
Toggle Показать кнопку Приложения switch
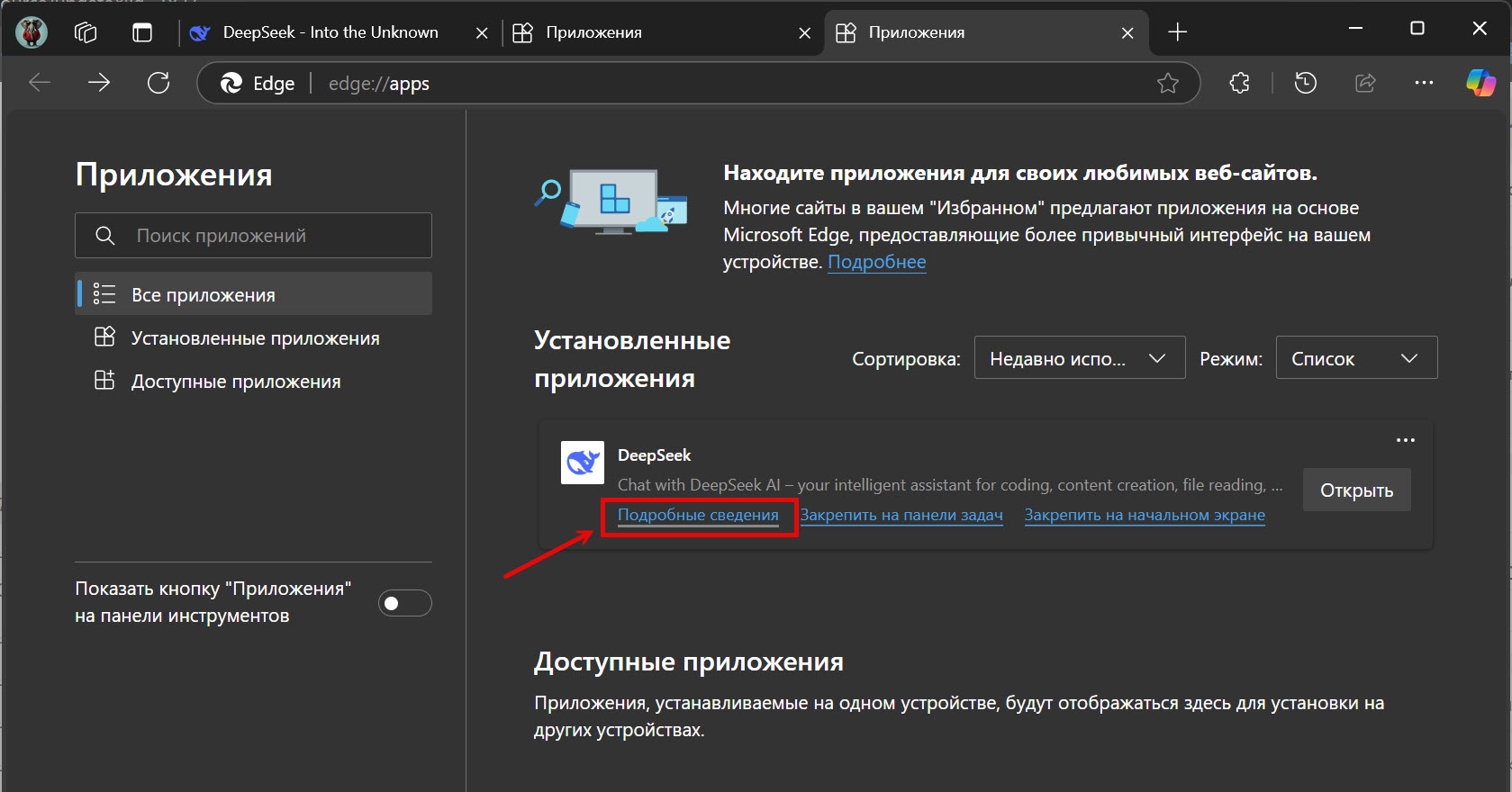[x=405, y=603]
